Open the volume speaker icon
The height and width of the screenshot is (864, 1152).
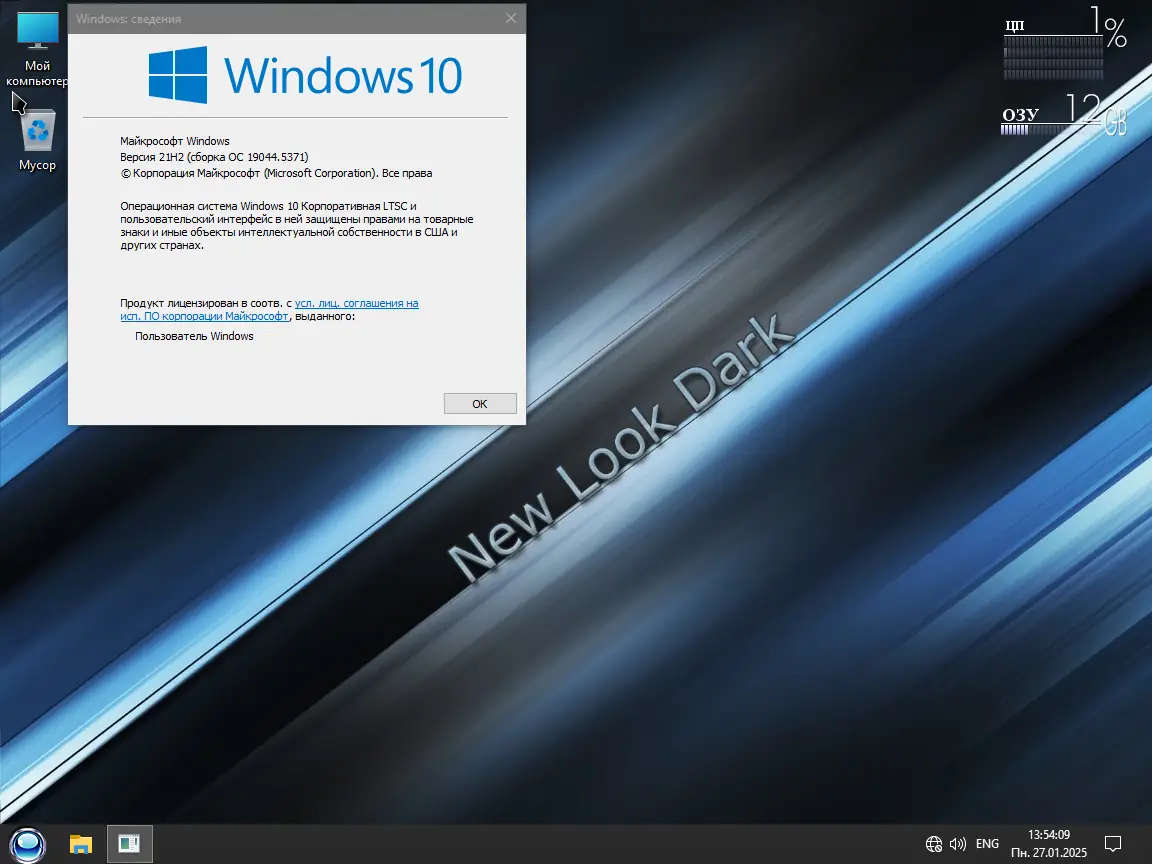coord(957,844)
